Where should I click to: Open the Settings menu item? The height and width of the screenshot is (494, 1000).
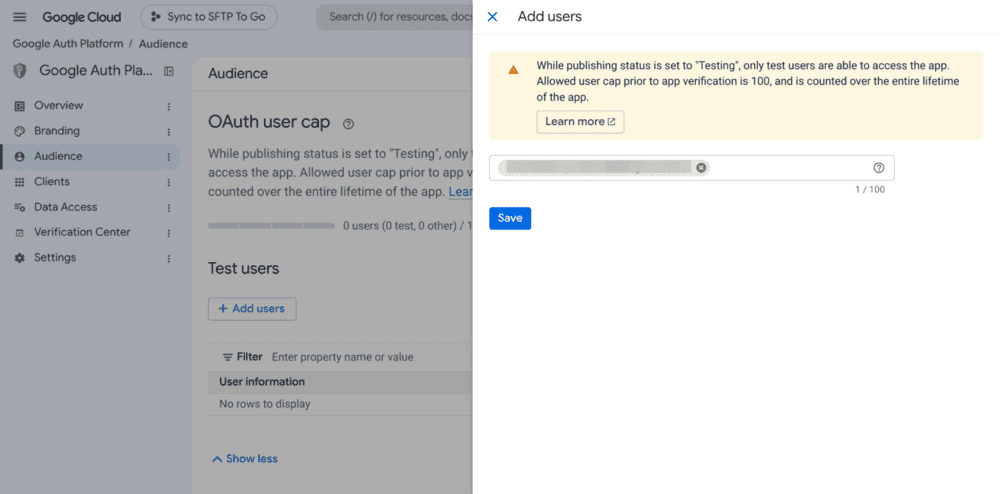tap(55, 258)
